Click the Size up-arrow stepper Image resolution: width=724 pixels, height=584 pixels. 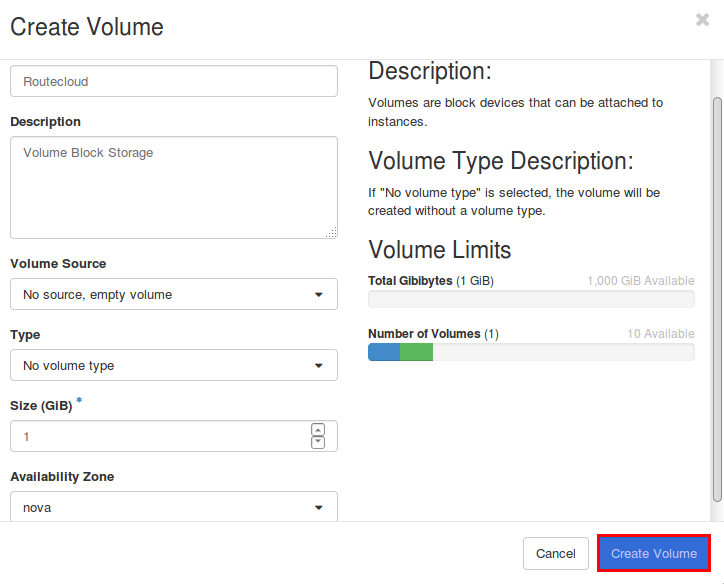click(x=318, y=430)
